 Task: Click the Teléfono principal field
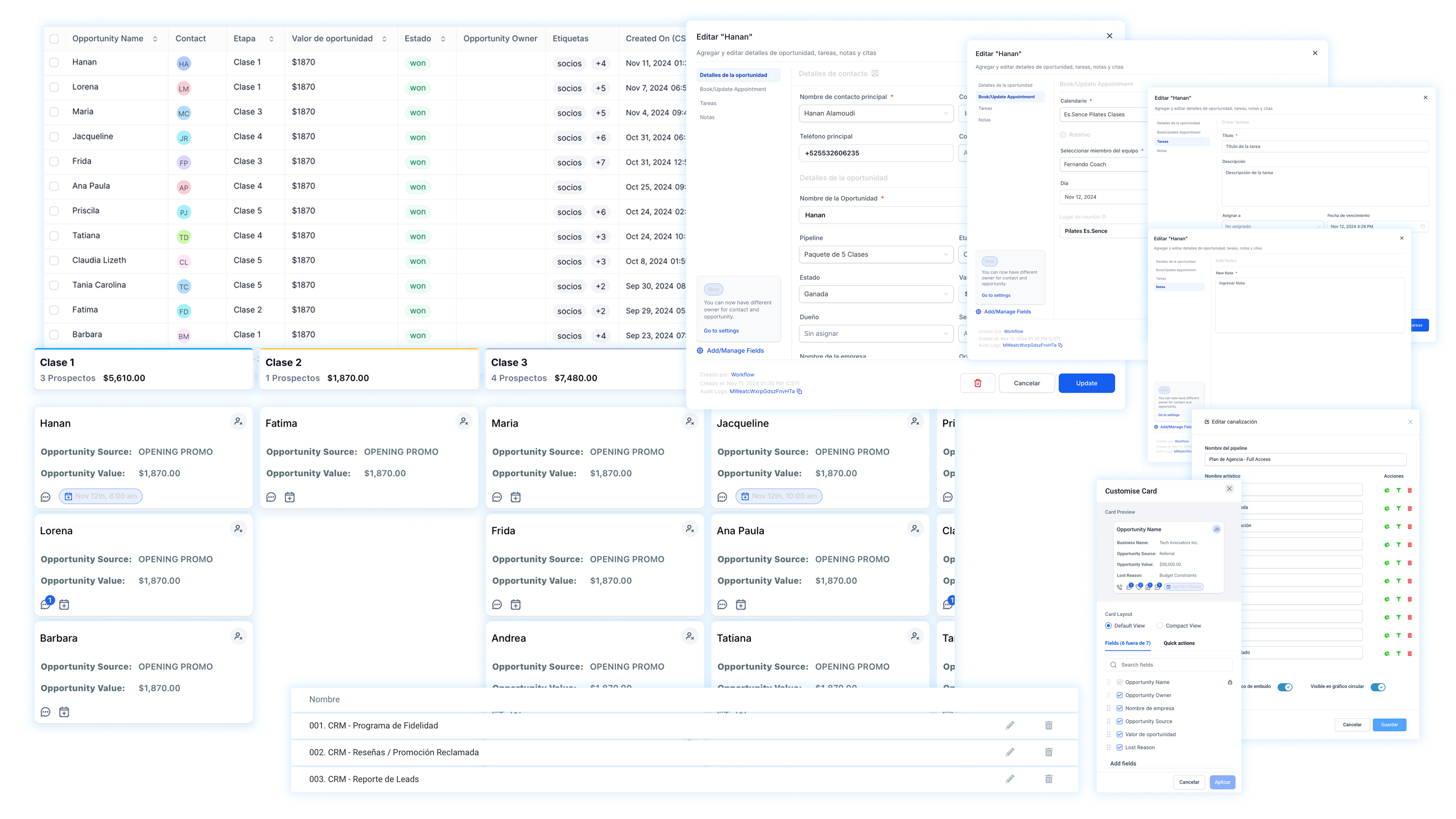[876, 153]
